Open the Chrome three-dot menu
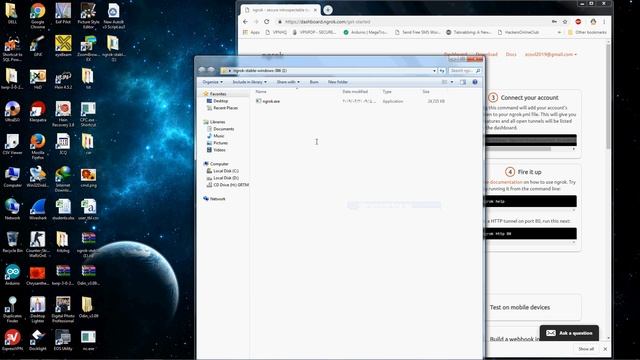 tap(604, 22)
